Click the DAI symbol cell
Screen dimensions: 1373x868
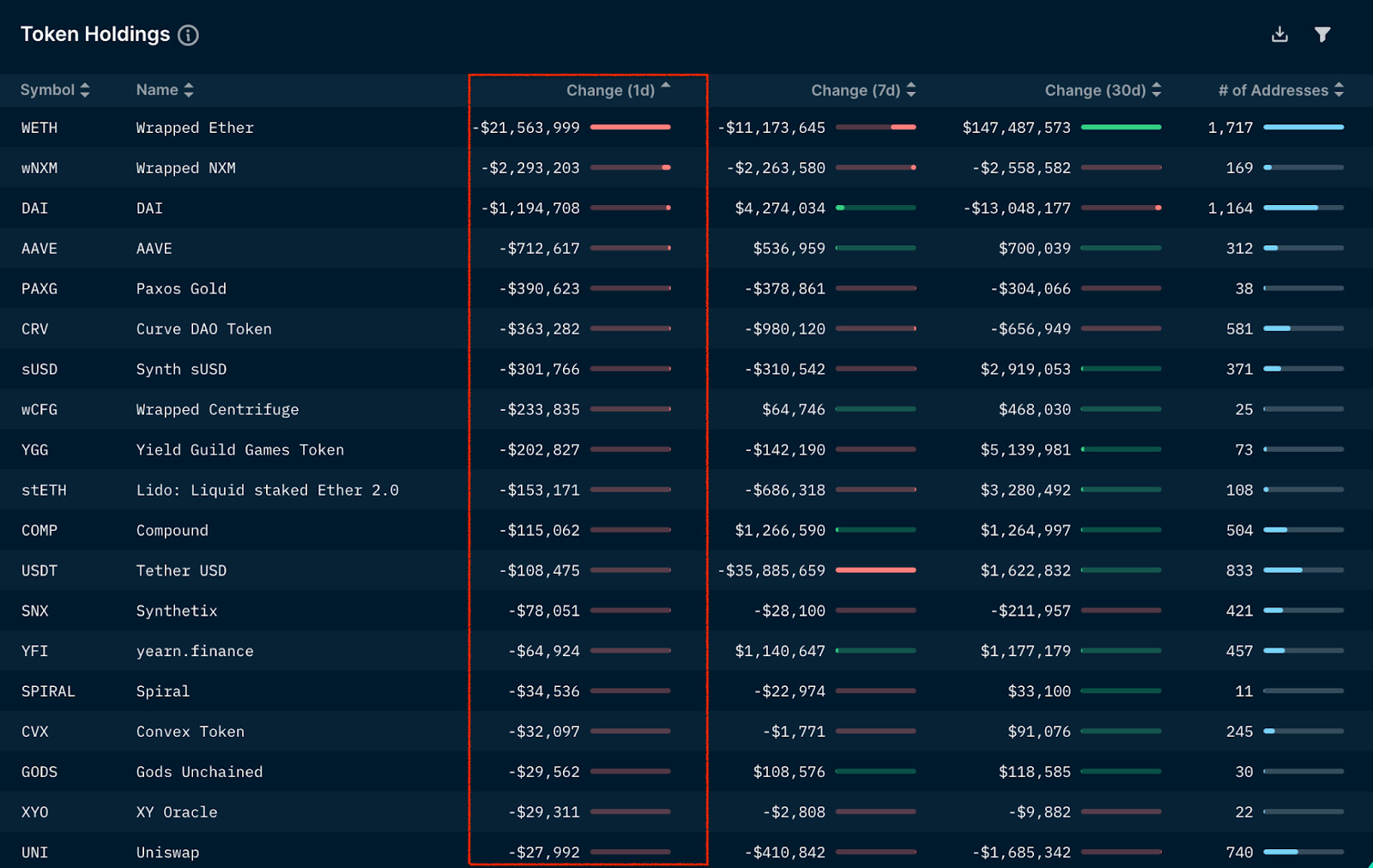click(x=34, y=208)
